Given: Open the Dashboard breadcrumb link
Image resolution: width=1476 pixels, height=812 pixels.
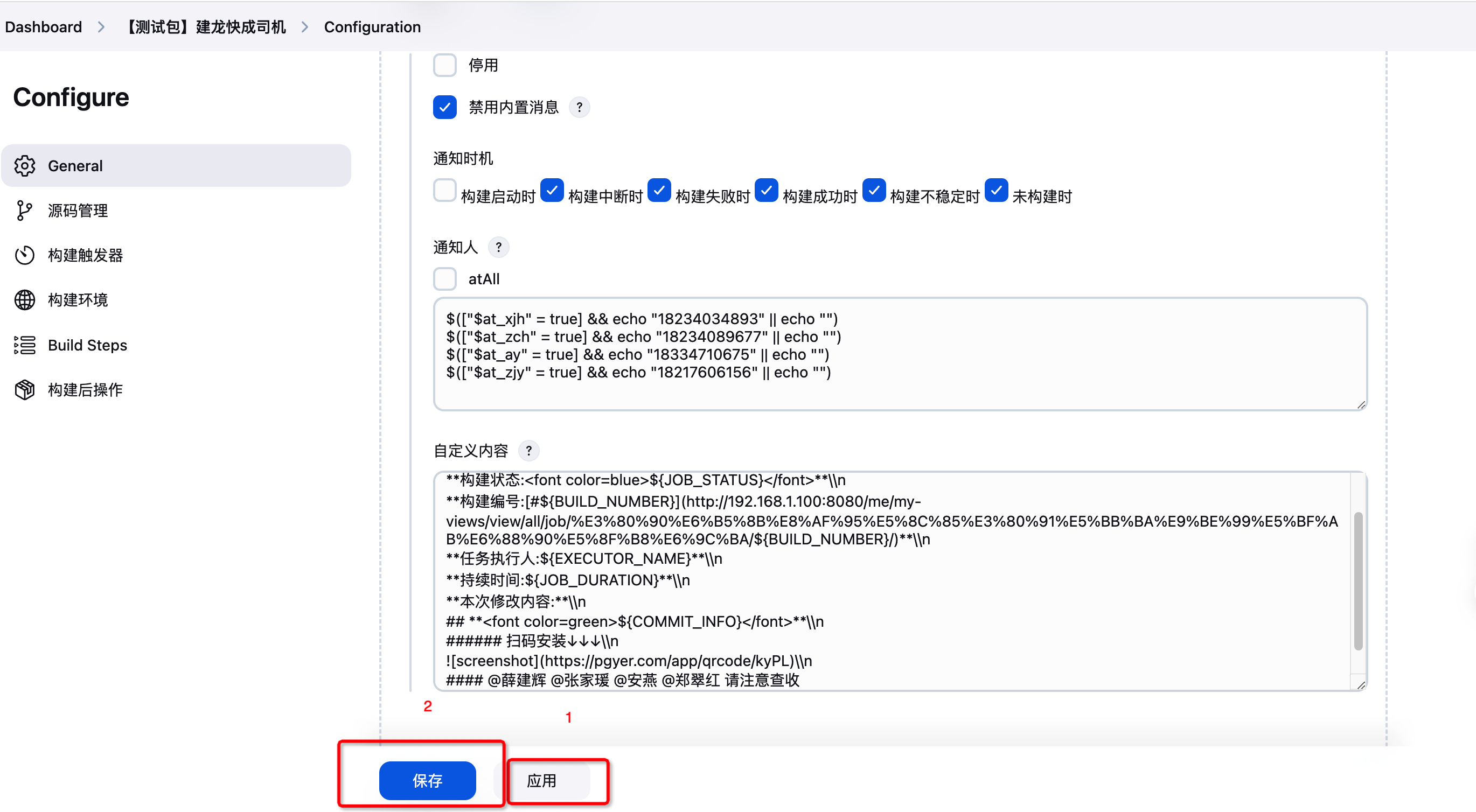Looking at the screenshot, I should [x=44, y=27].
